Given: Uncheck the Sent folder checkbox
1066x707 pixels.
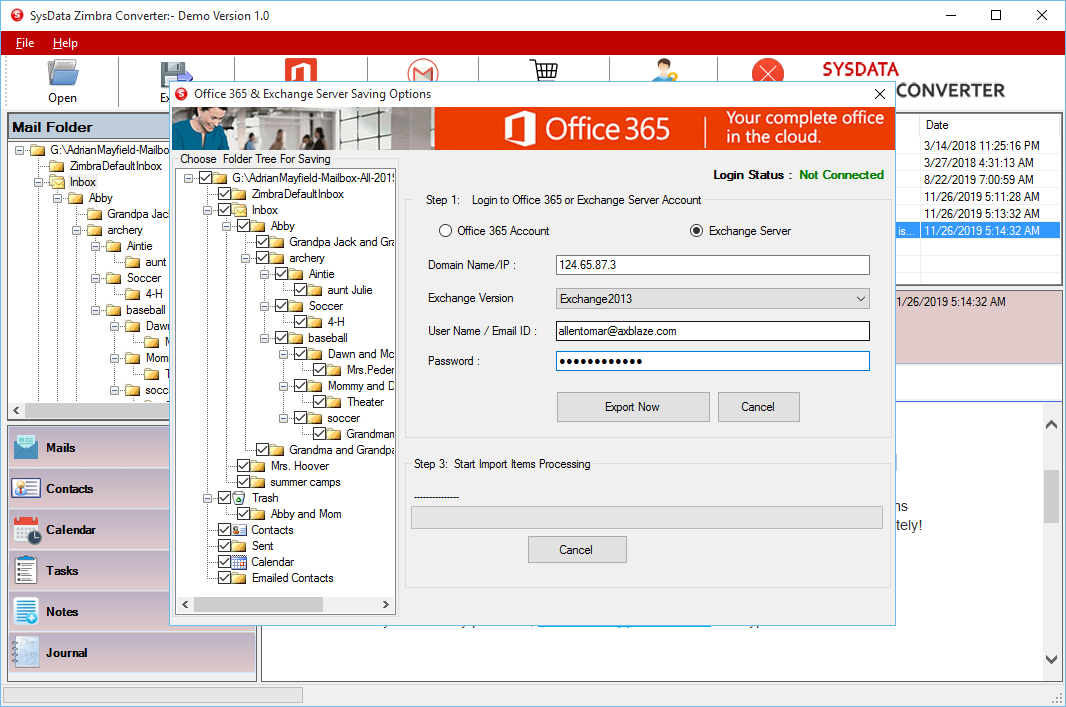Looking at the screenshot, I should pyautogui.click(x=224, y=546).
